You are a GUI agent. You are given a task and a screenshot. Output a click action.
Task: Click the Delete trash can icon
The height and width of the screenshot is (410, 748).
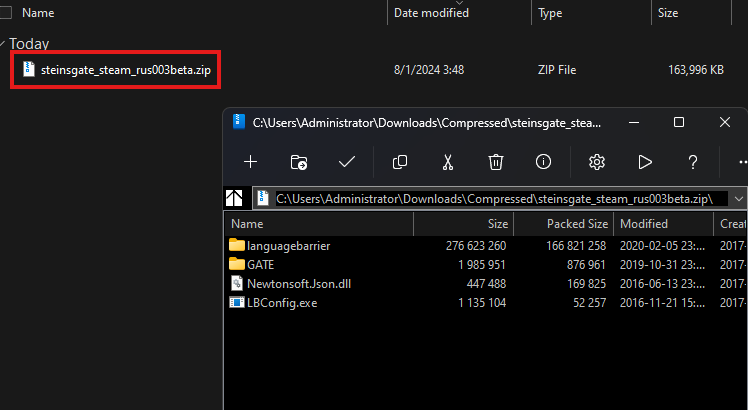click(x=496, y=162)
